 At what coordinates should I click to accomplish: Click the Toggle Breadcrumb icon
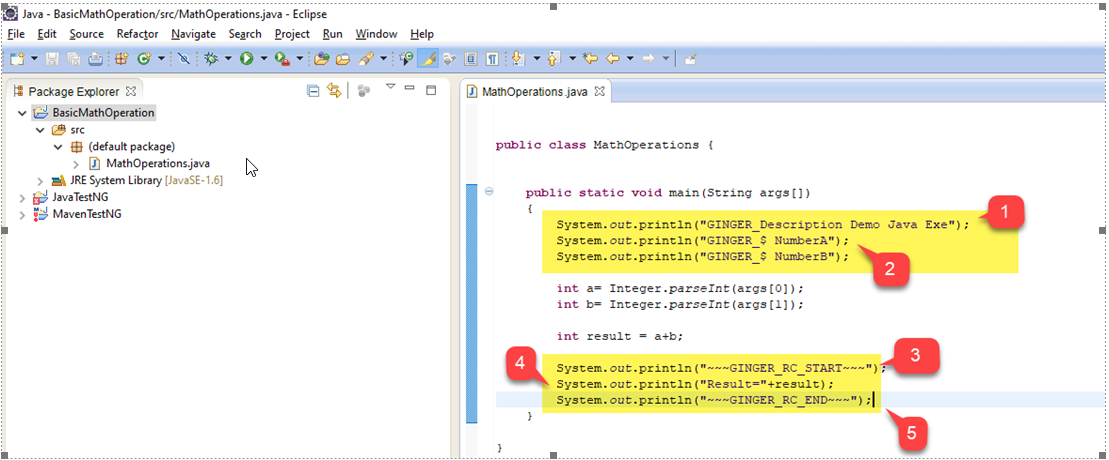406,59
